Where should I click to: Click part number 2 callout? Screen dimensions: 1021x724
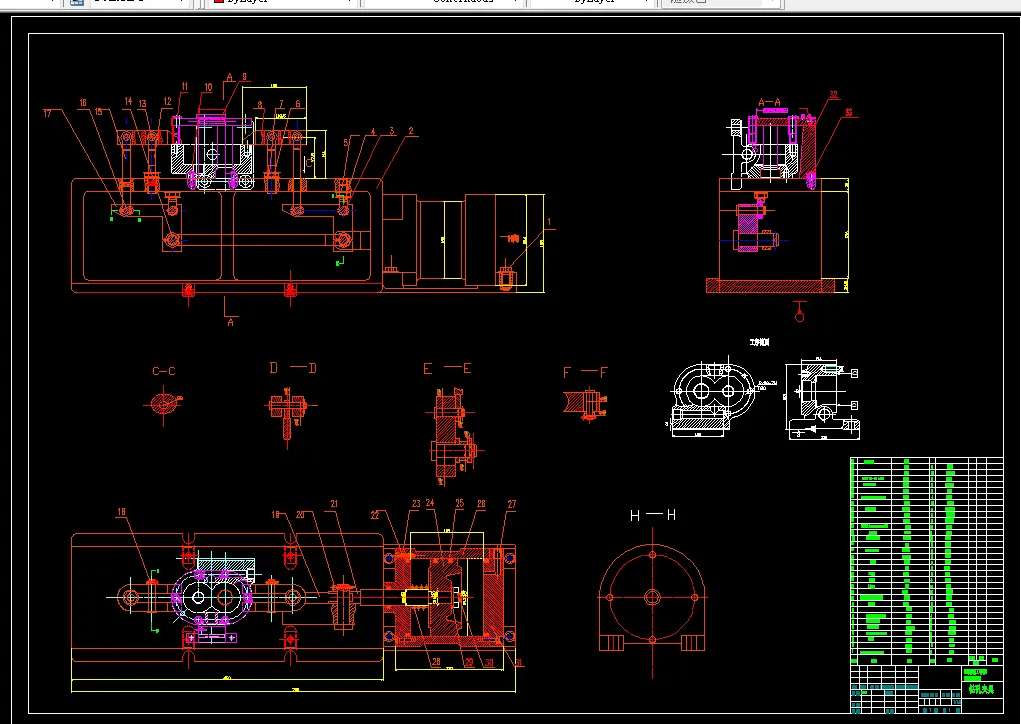[x=411, y=131]
